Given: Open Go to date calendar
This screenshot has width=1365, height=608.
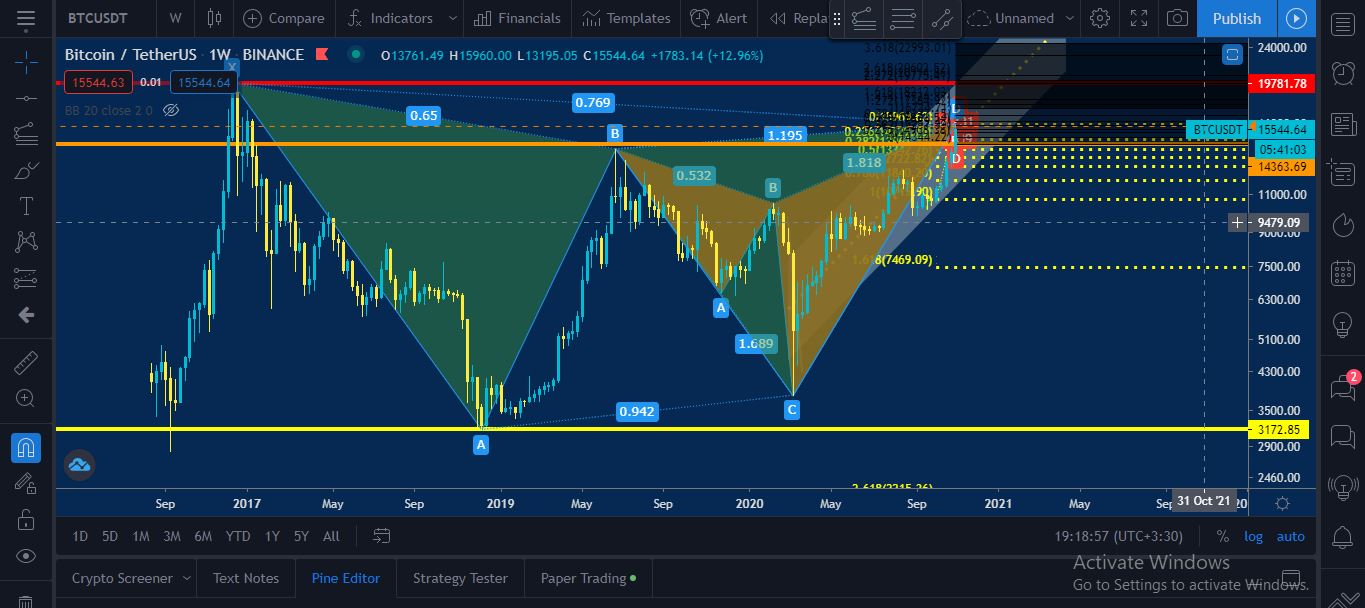Looking at the screenshot, I should (381, 536).
